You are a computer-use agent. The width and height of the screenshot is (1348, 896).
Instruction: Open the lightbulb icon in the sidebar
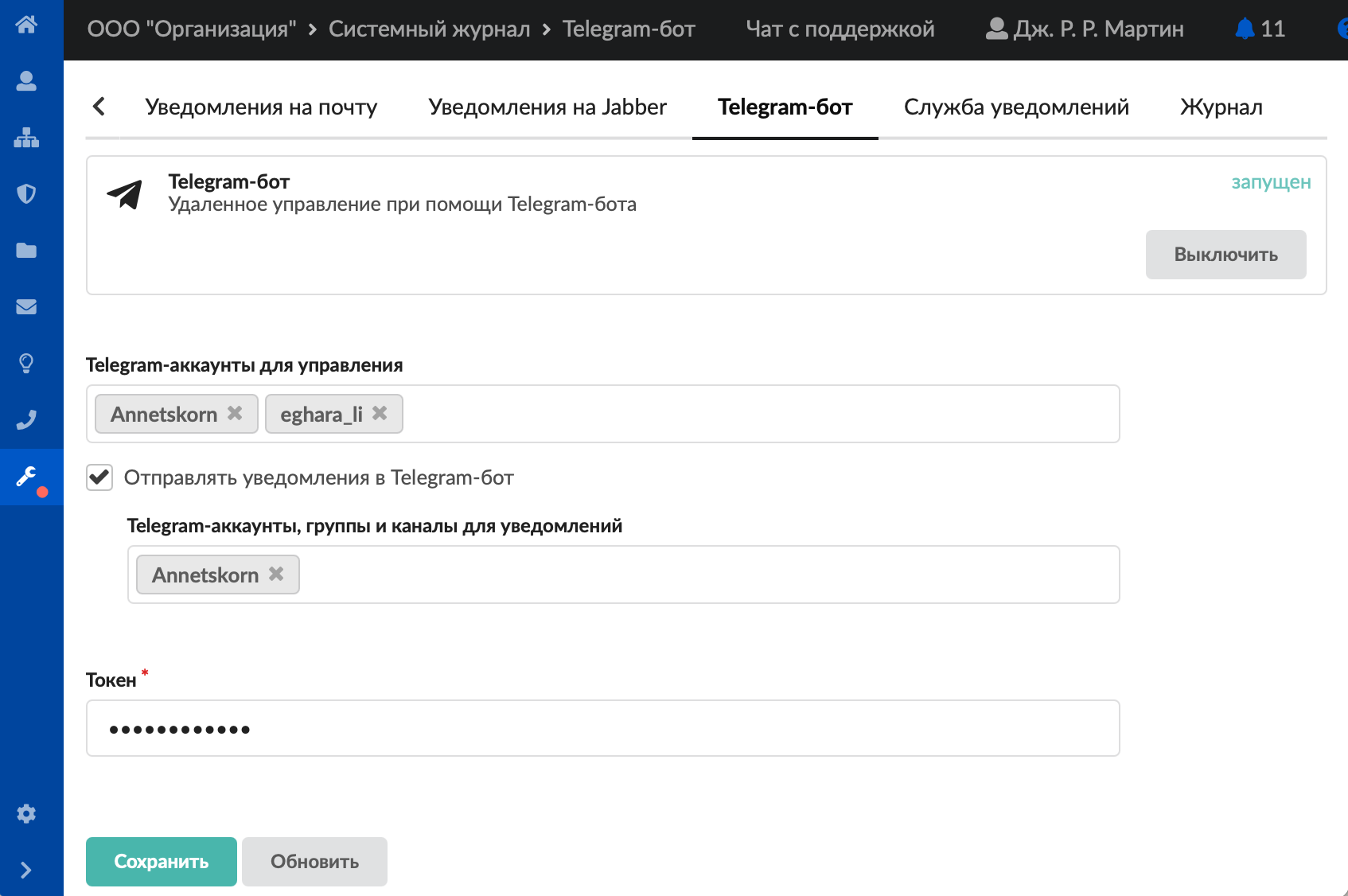point(26,364)
